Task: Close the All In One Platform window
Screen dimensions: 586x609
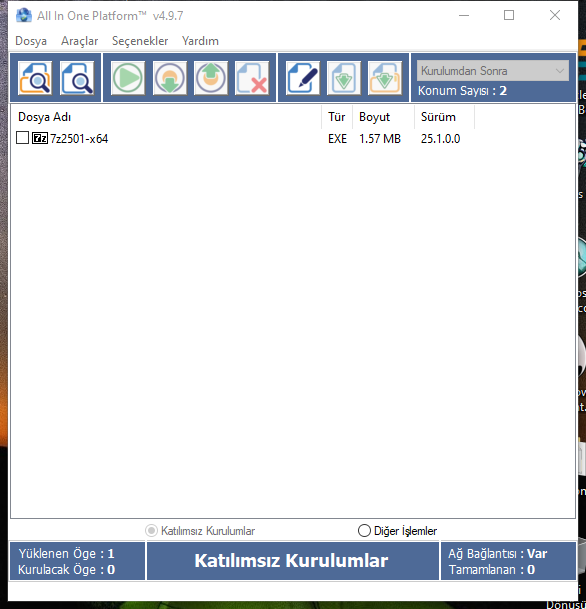Action: click(555, 16)
